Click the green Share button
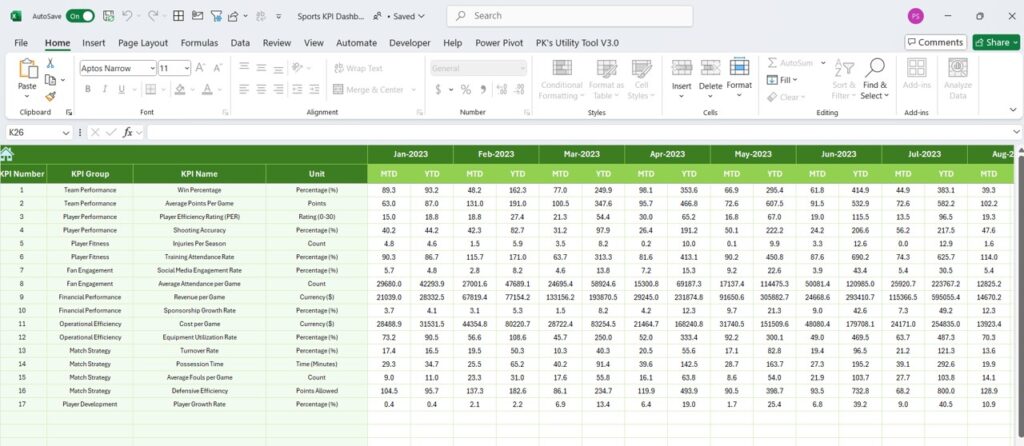 995,42
